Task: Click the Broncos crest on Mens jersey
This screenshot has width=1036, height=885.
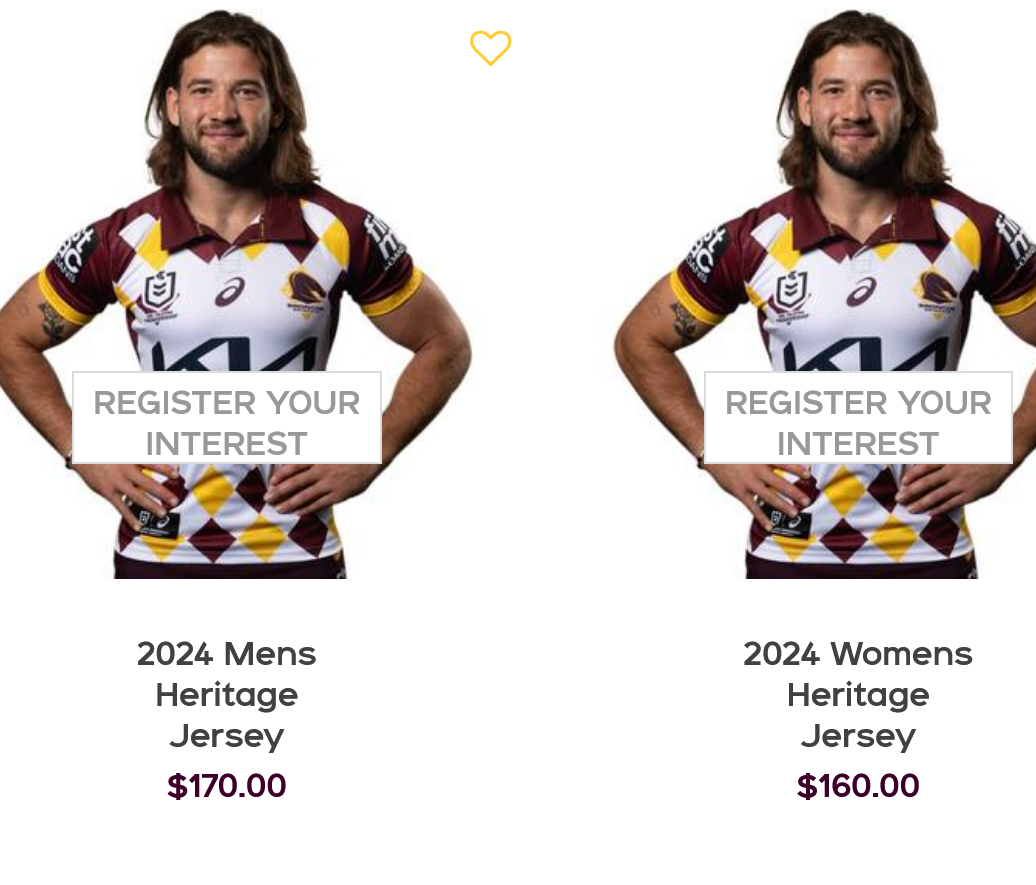Action: click(x=305, y=291)
